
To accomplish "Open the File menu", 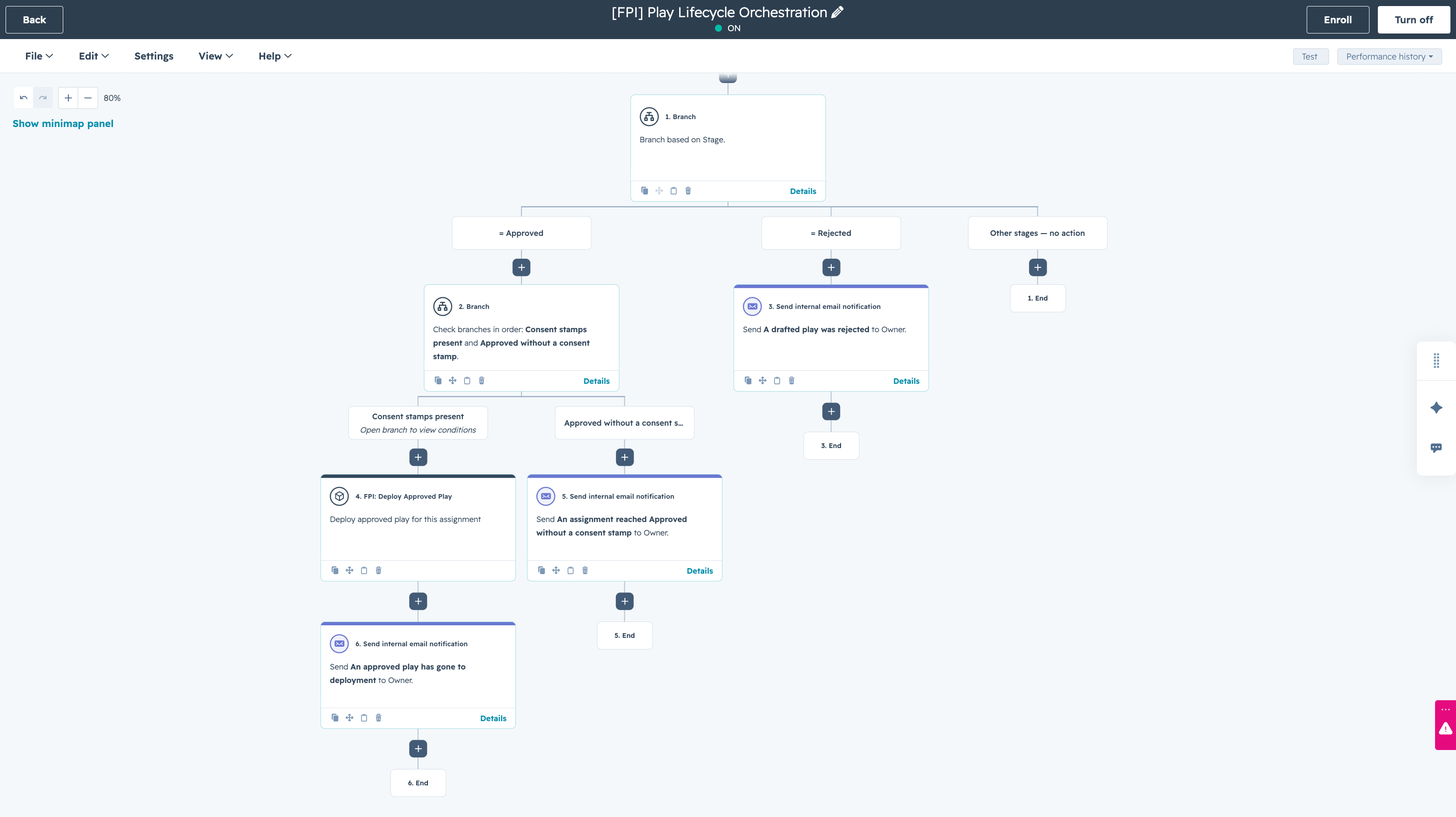I will [39, 56].
